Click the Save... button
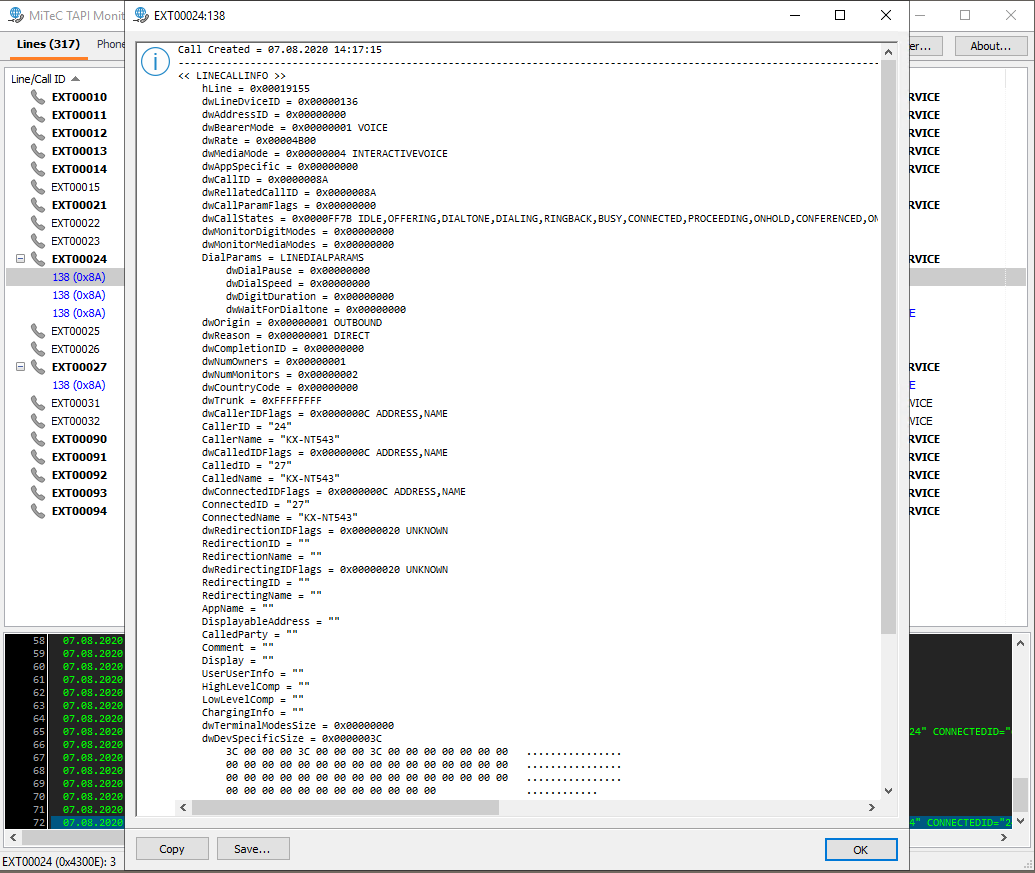Viewport: 1035px width, 873px height. click(253, 849)
